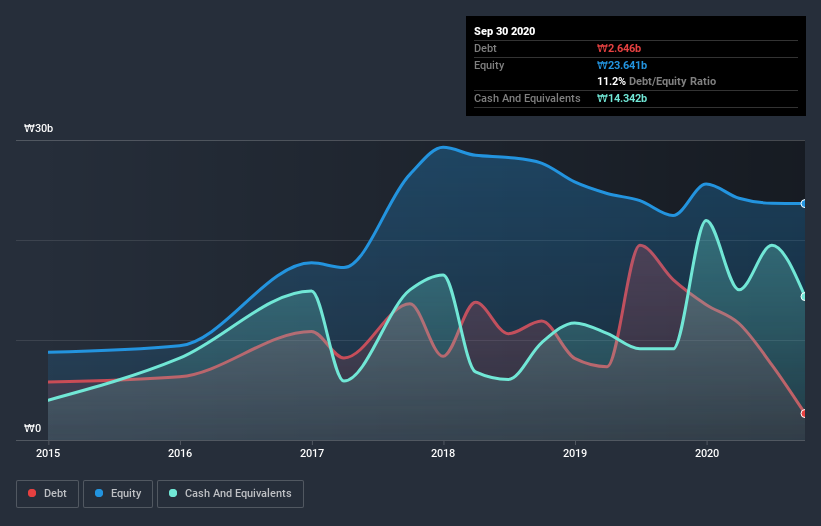Click the Debt row label in tooltip
Screen dimensions: 821x526
(485, 48)
